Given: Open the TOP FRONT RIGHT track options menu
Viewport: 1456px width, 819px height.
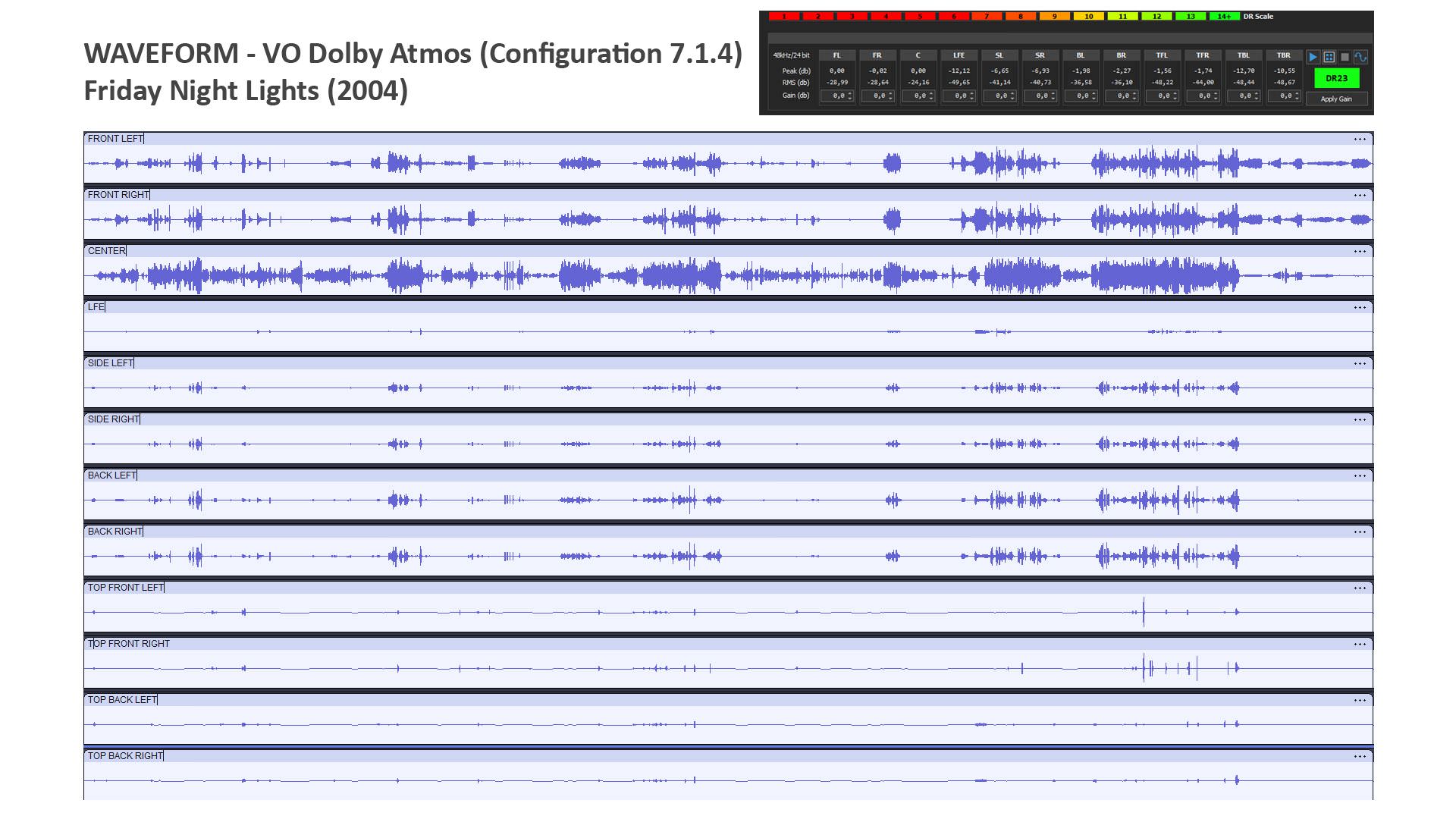Looking at the screenshot, I should pyautogui.click(x=1360, y=644).
